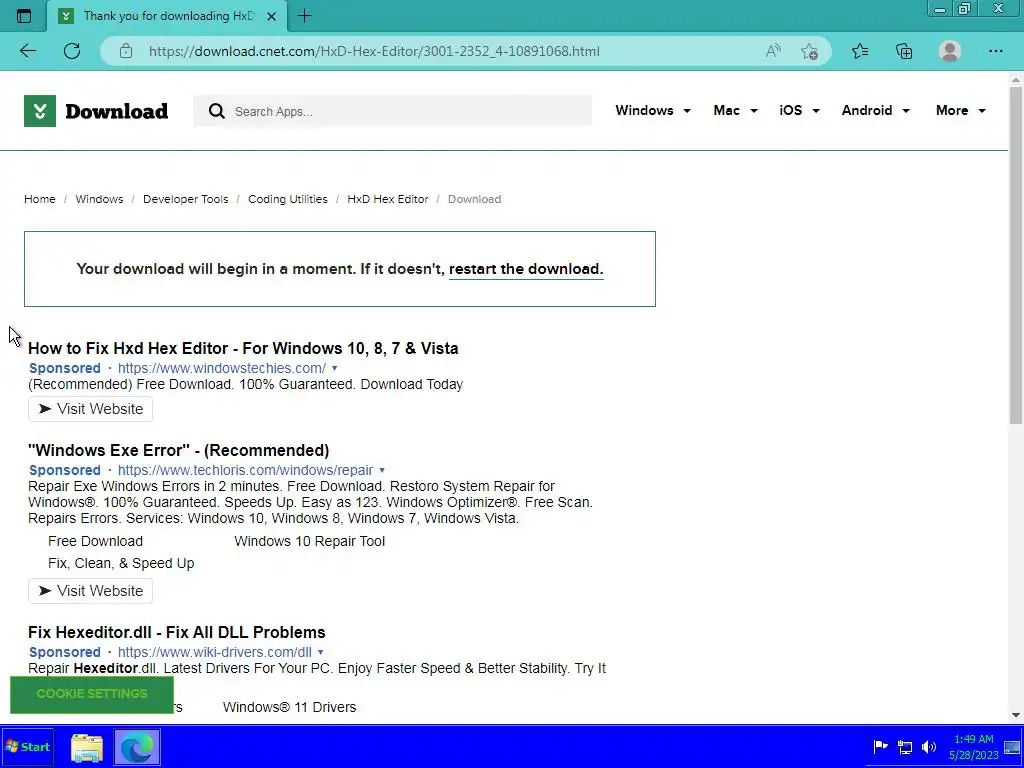Click Free Download ad sitelink
The width and height of the screenshot is (1024, 768).
pyautogui.click(x=95, y=541)
